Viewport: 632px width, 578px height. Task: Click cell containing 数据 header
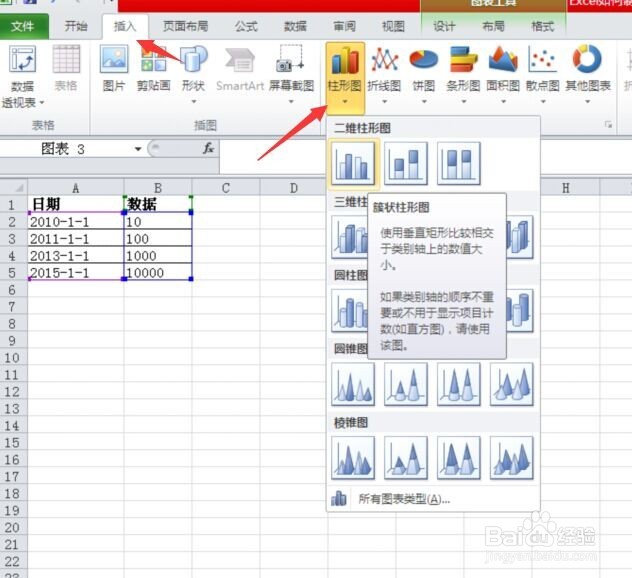tap(158, 204)
